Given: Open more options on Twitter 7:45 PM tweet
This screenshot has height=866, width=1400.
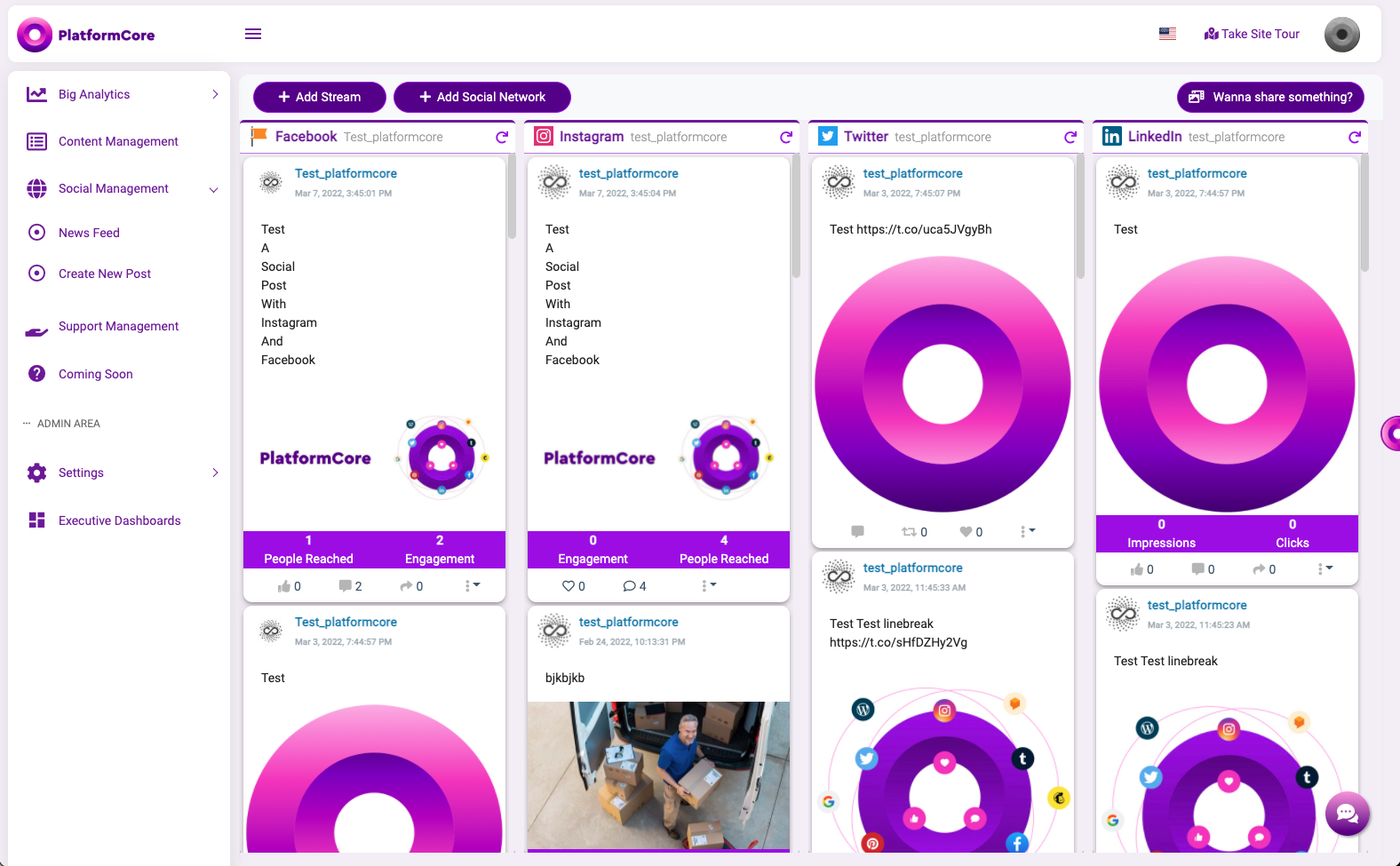Looking at the screenshot, I should [x=1028, y=531].
